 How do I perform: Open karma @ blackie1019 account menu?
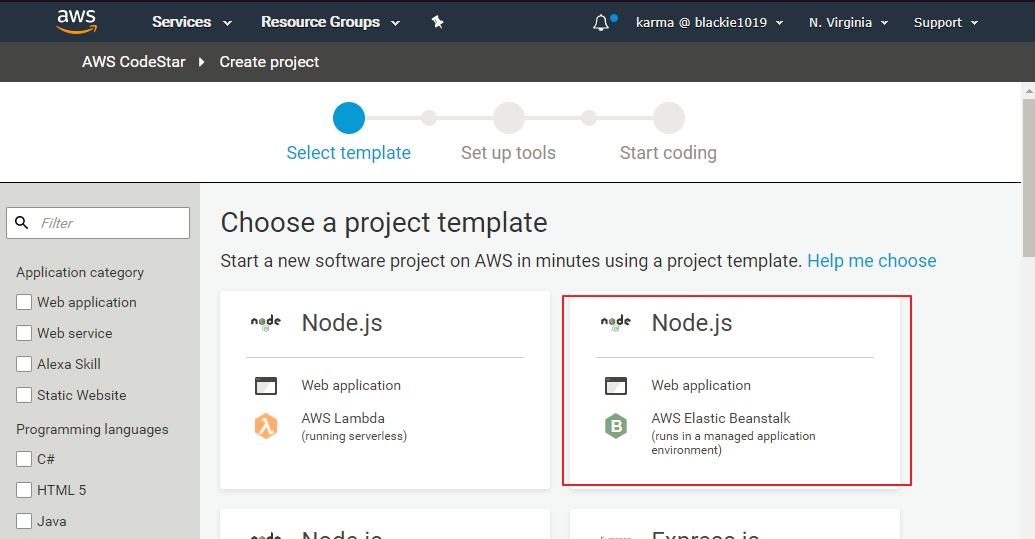pos(709,22)
